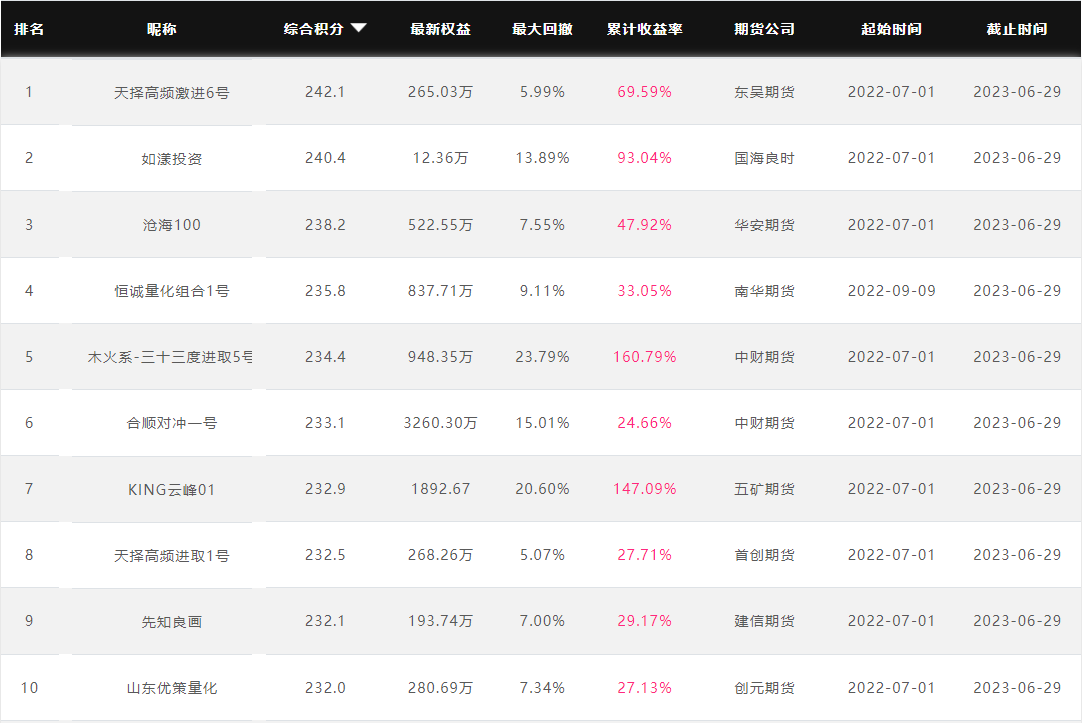The image size is (1082, 723).
Task: Click the 累计收益率 column header
Action: (645, 29)
